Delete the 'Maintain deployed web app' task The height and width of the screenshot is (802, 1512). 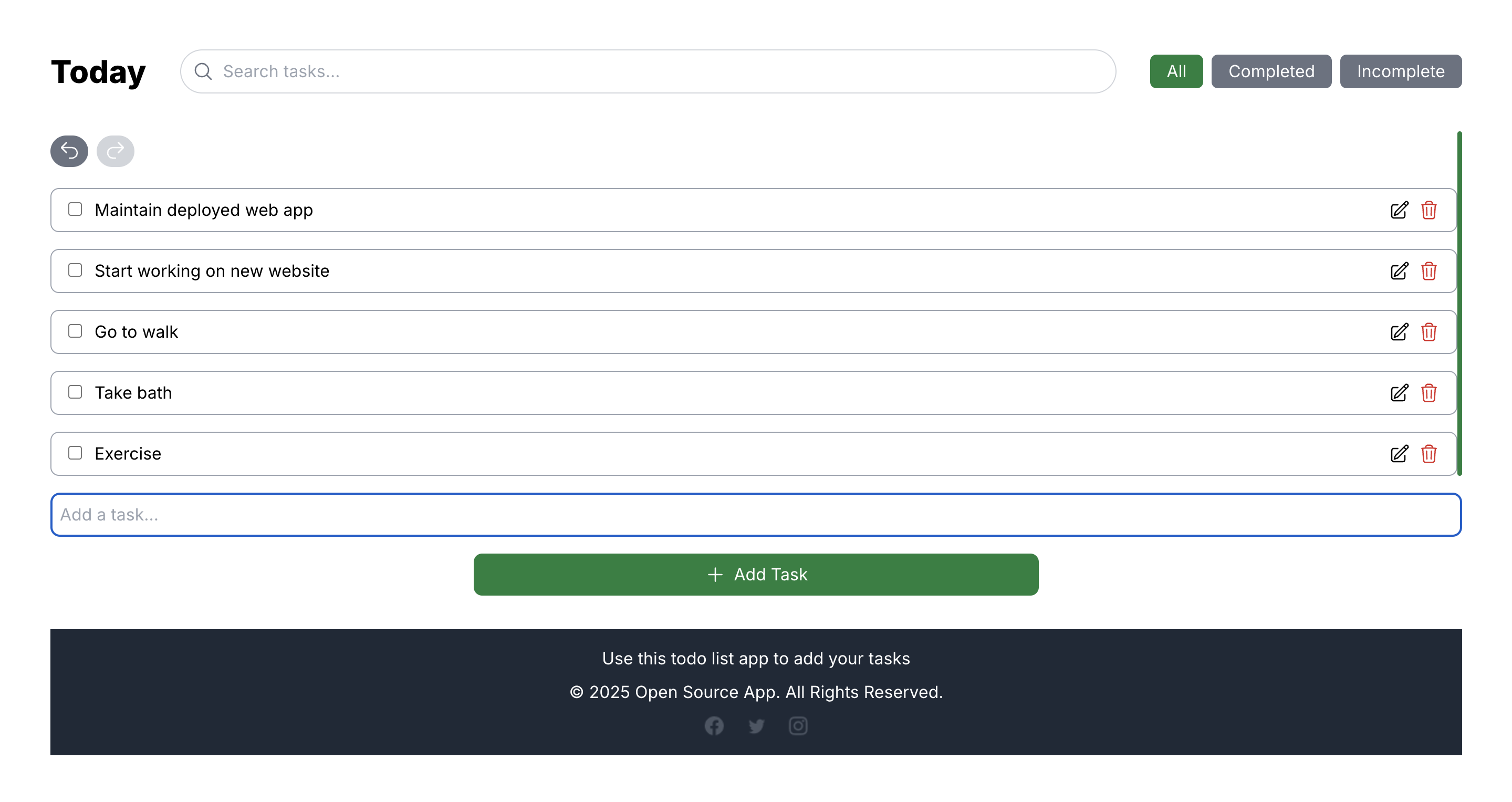pos(1428,210)
